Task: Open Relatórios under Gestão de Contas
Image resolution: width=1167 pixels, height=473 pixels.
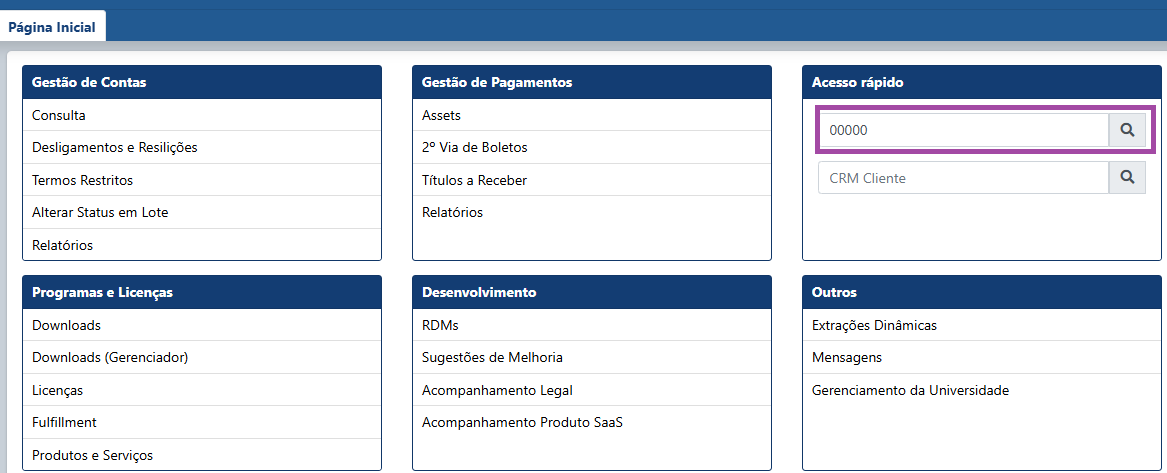Action: click(x=62, y=245)
